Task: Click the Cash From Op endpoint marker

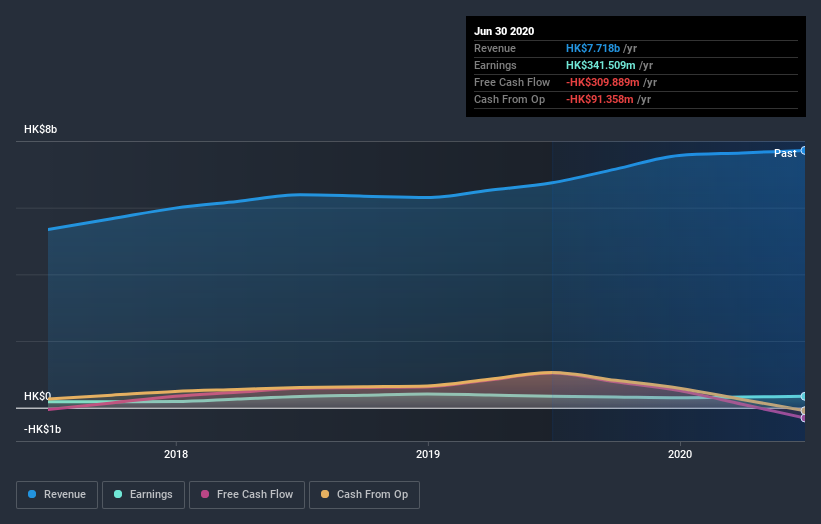Action: click(x=804, y=410)
